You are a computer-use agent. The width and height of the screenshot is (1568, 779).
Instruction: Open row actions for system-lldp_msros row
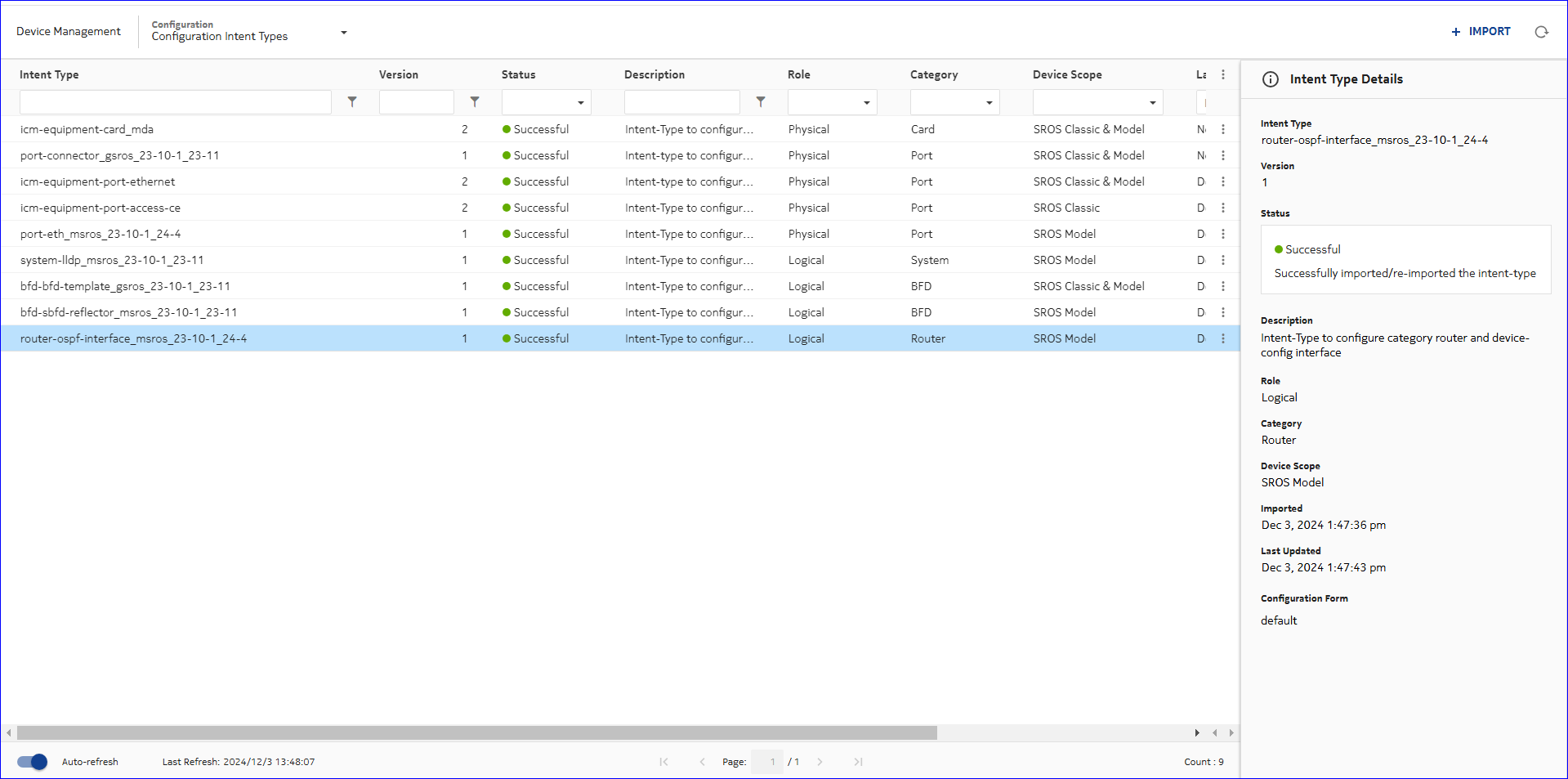click(x=1222, y=260)
